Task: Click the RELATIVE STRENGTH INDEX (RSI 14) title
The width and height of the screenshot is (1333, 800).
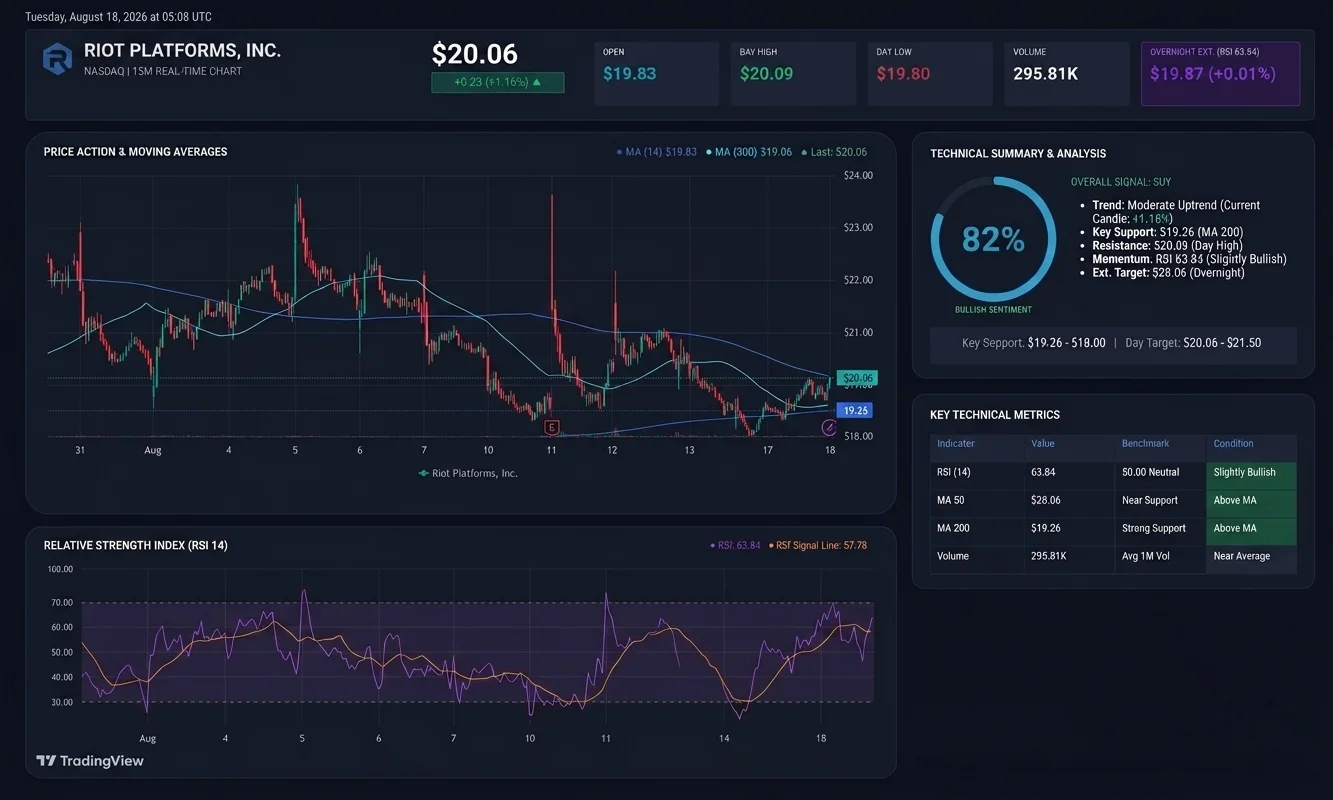Action: point(136,546)
